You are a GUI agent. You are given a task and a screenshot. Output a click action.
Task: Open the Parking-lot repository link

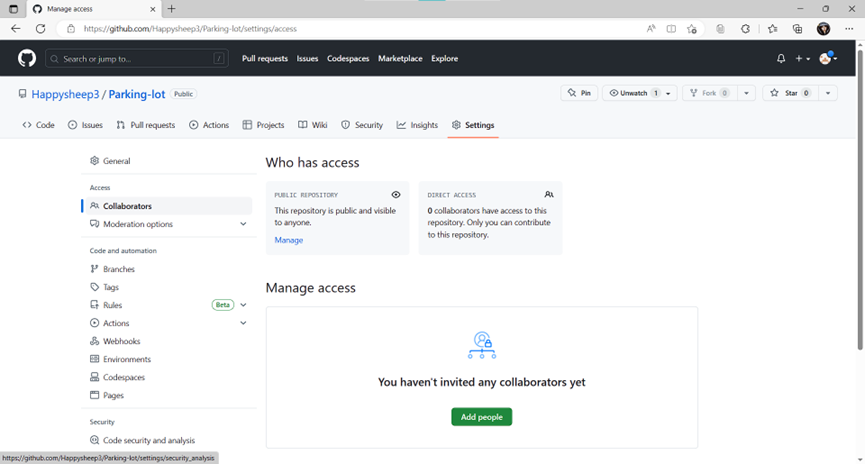[137, 94]
